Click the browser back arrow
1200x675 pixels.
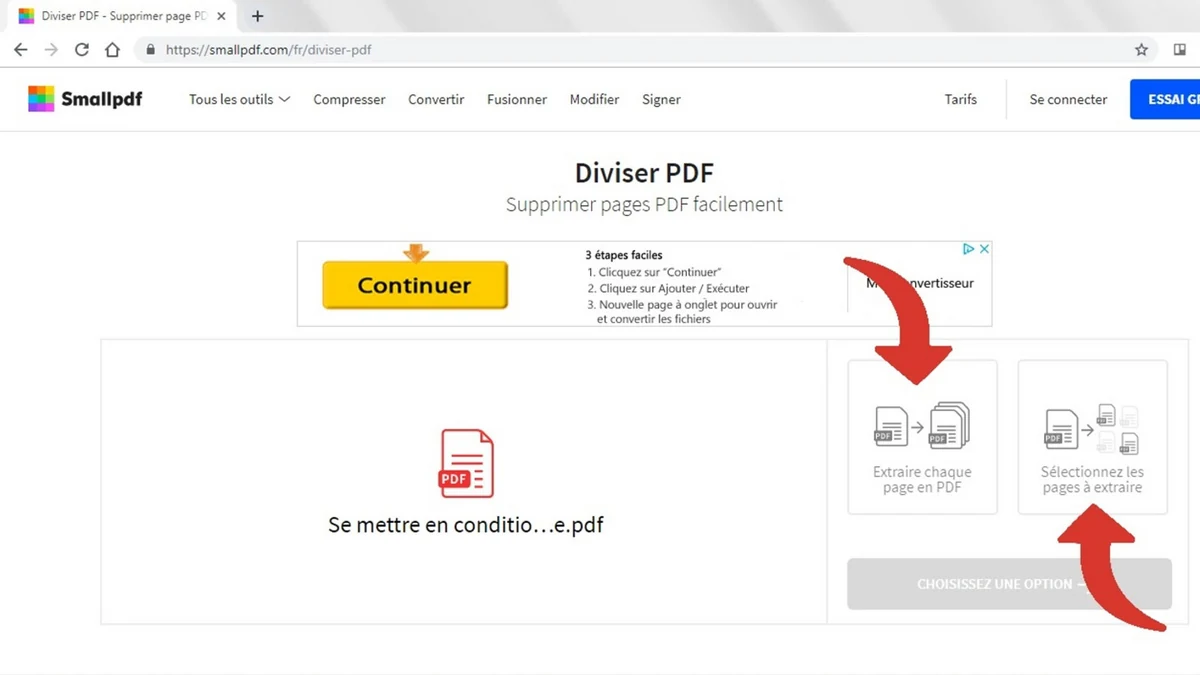20,48
